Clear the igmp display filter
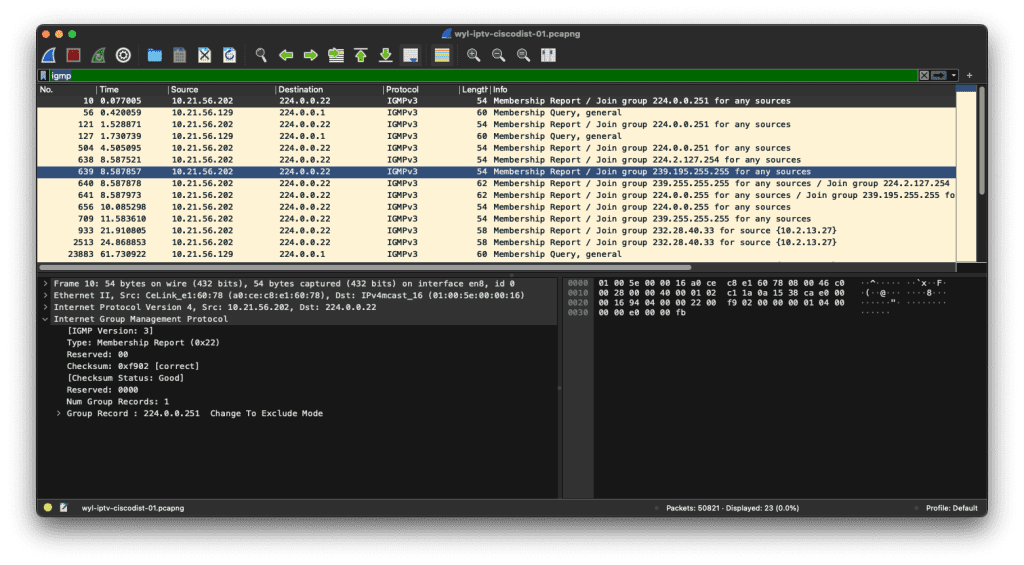The image size is (1024, 565). click(924, 76)
